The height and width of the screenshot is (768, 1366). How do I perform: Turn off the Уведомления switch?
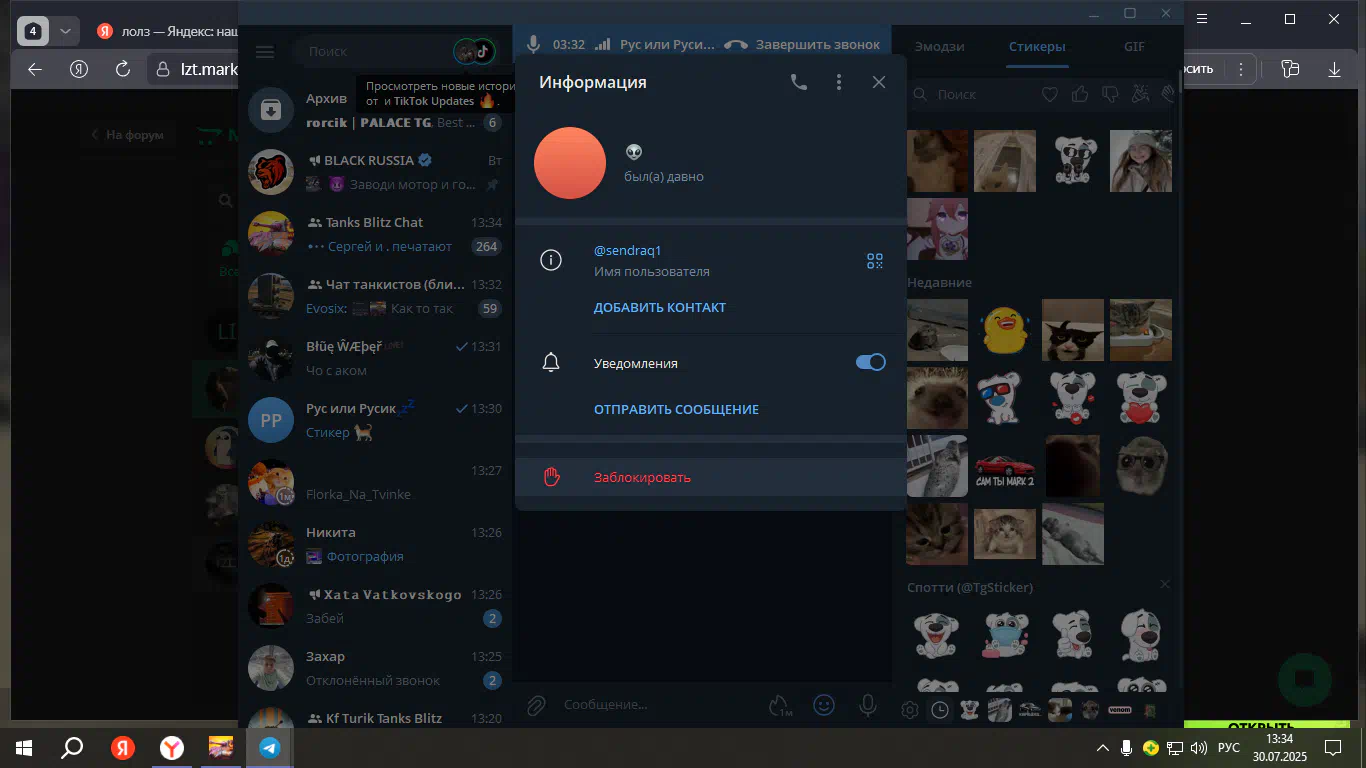(x=871, y=362)
